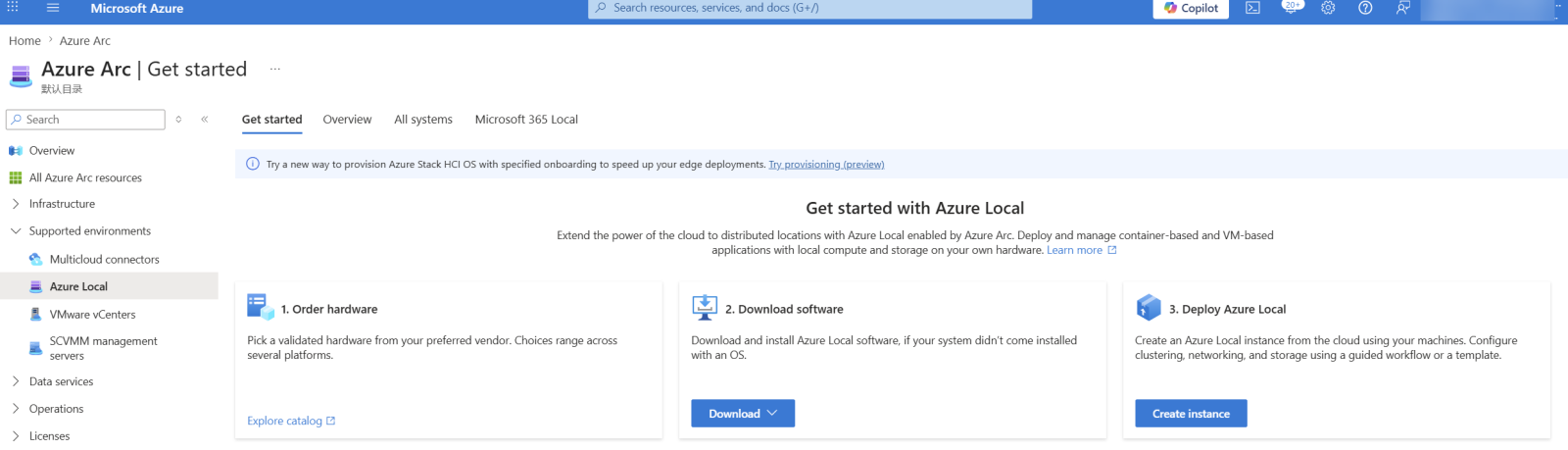Open the Help question mark icon
Image resolution: width=1568 pixels, height=450 pixels.
(x=1365, y=8)
